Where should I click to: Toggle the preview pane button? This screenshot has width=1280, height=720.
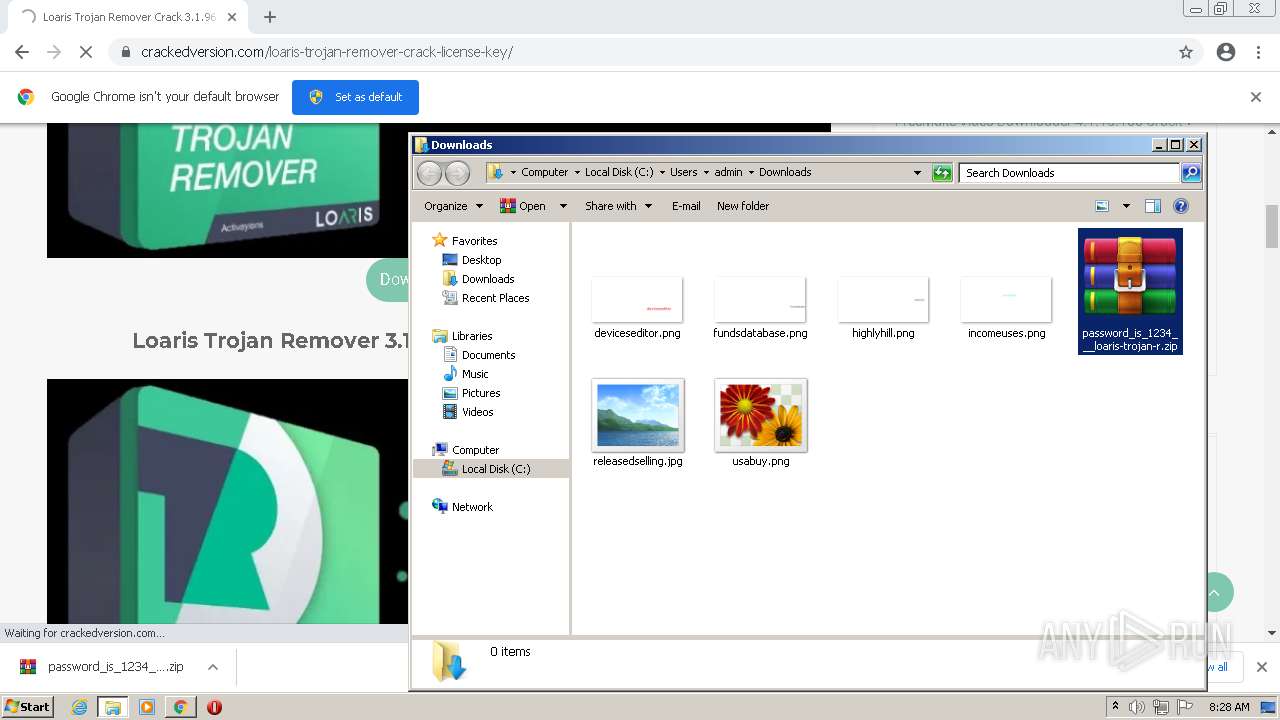pyautogui.click(x=1153, y=206)
